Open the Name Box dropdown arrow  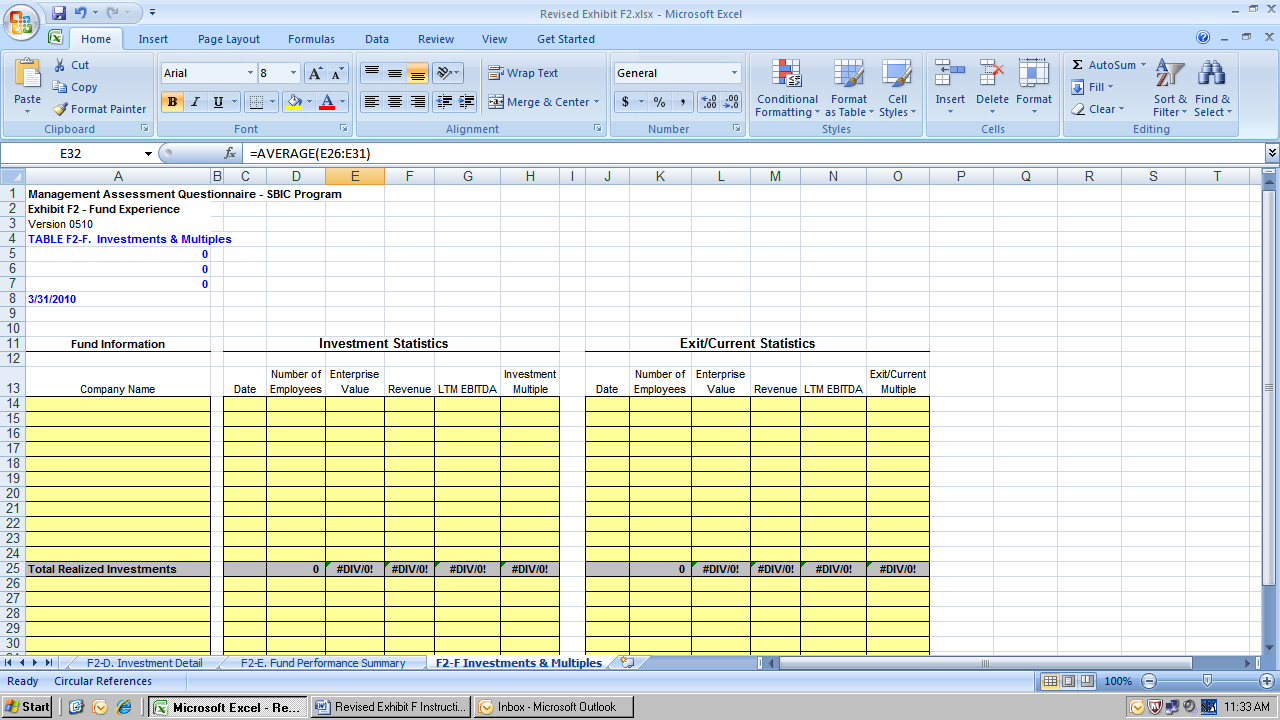pyautogui.click(x=148, y=154)
